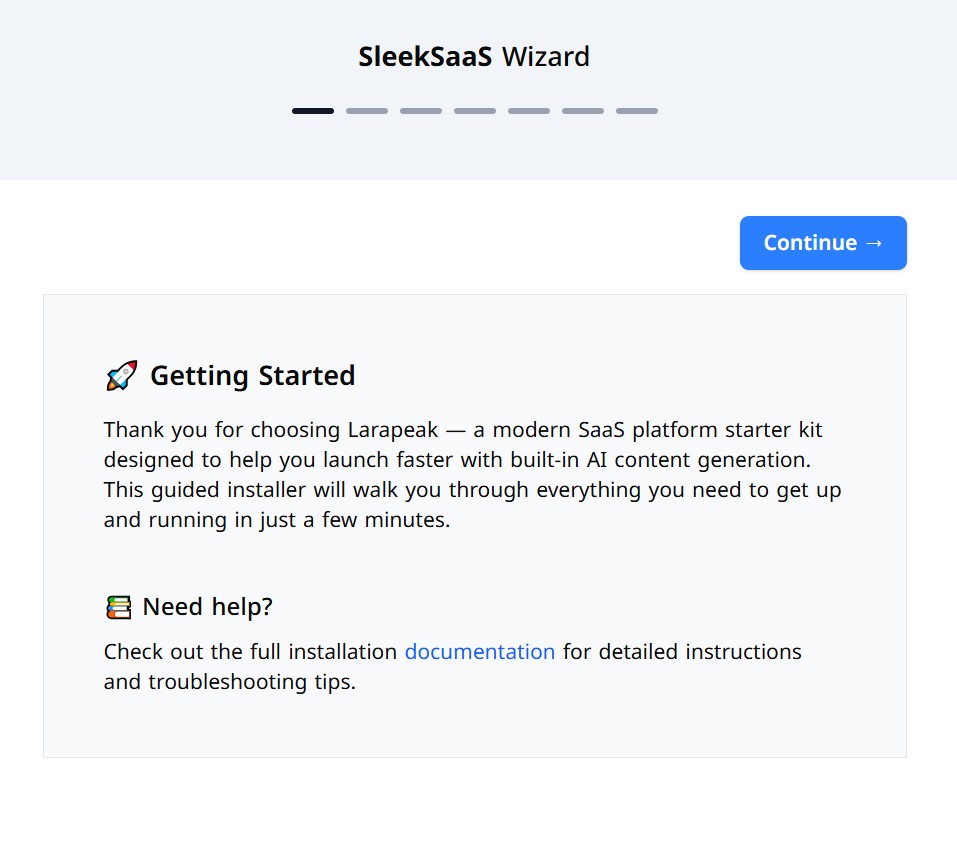Click the Getting Started heading text
The image size is (957, 852).
[252, 376]
